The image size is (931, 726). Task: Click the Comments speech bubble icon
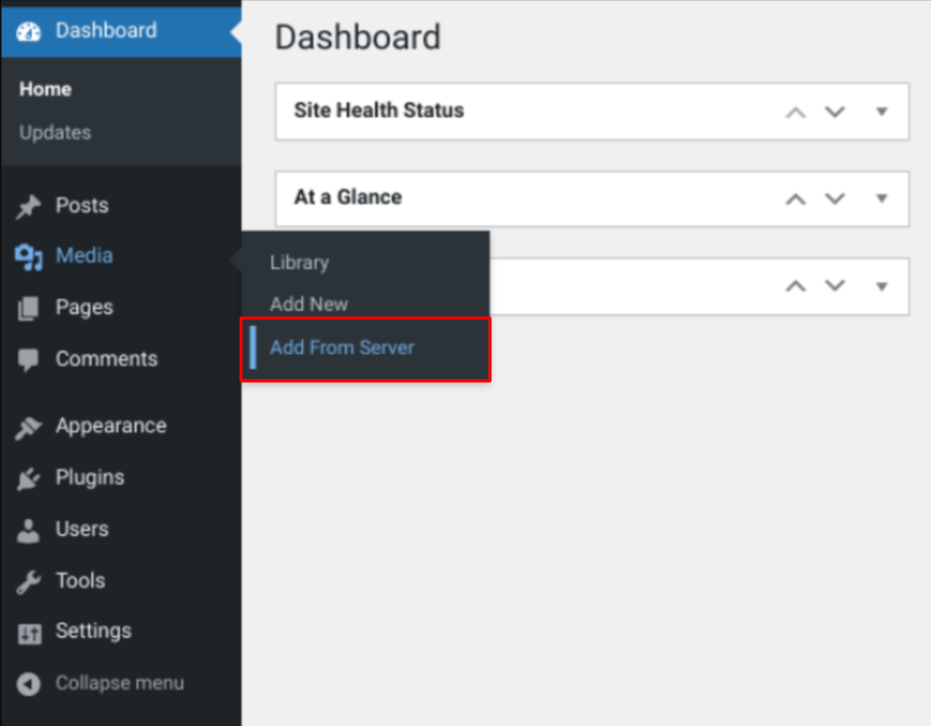point(29,360)
